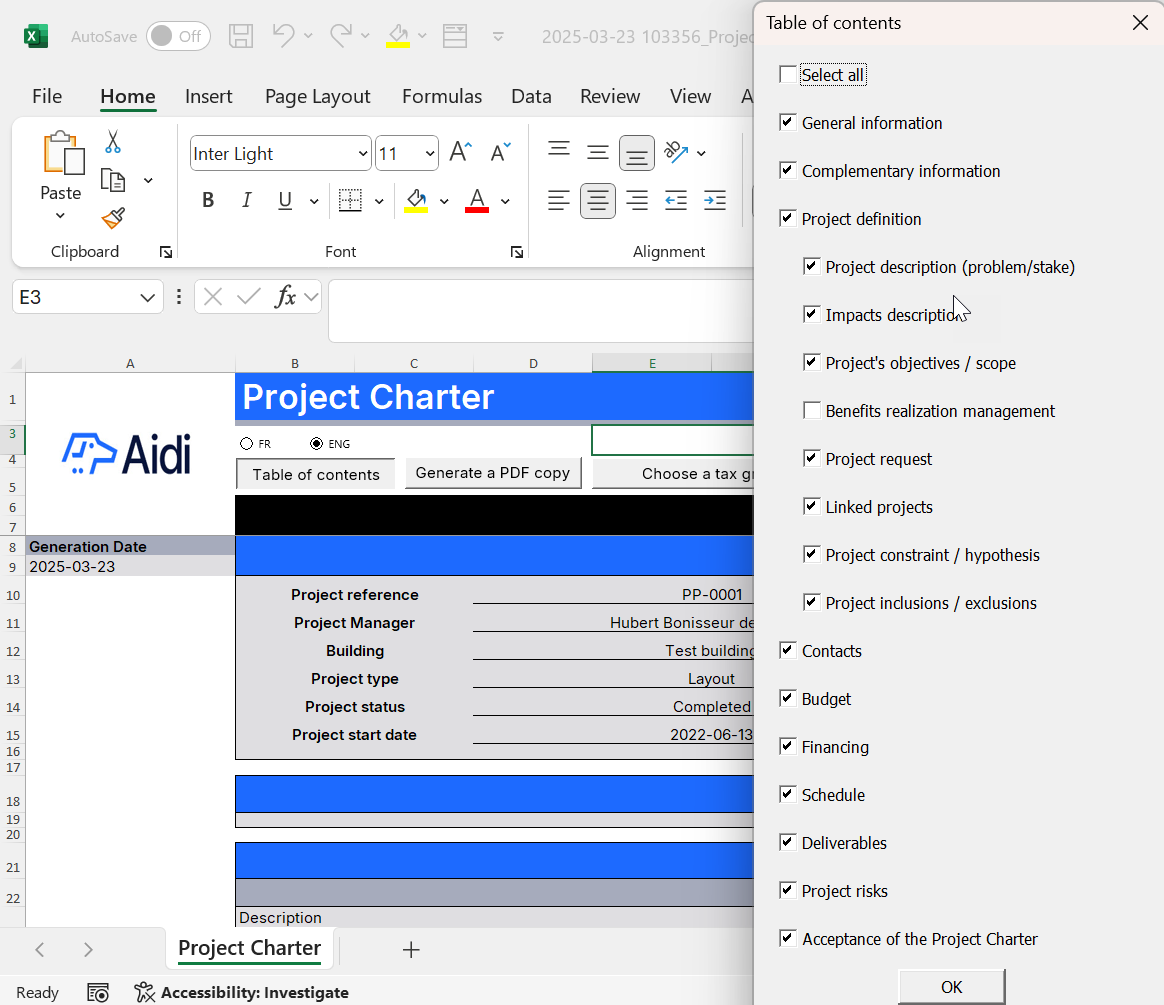
Task: Apply Bold formatting
Action: [208, 200]
